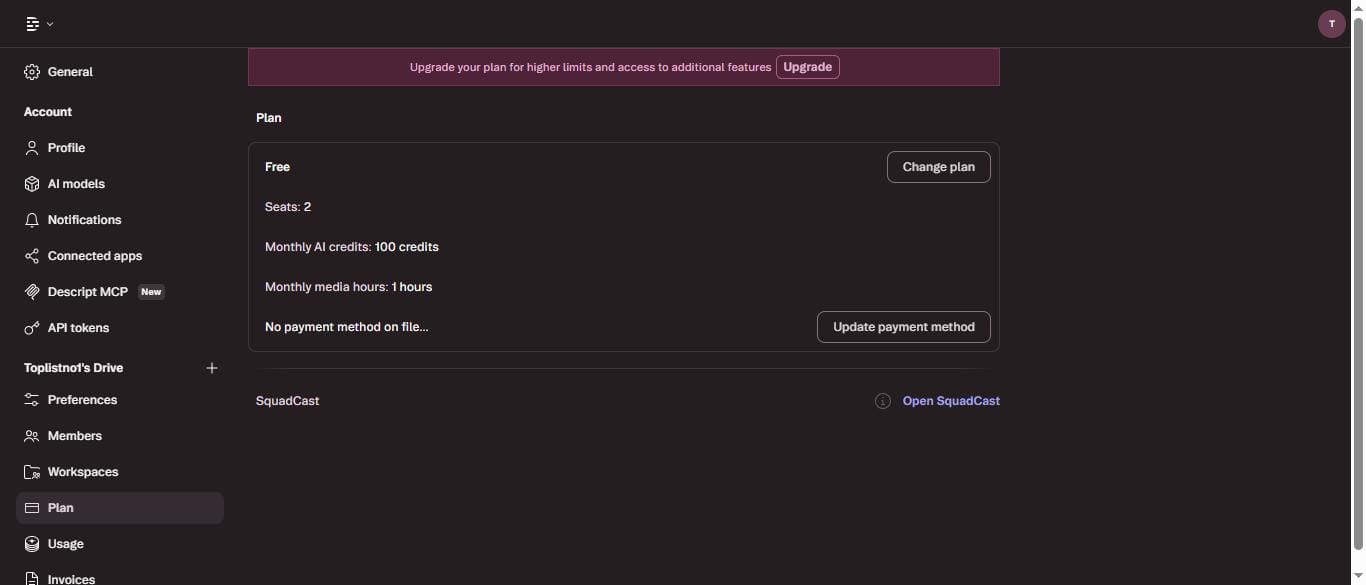Viewport: 1366px width, 585px height.
Task: Click the Free plan name
Action: click(277, 167)
